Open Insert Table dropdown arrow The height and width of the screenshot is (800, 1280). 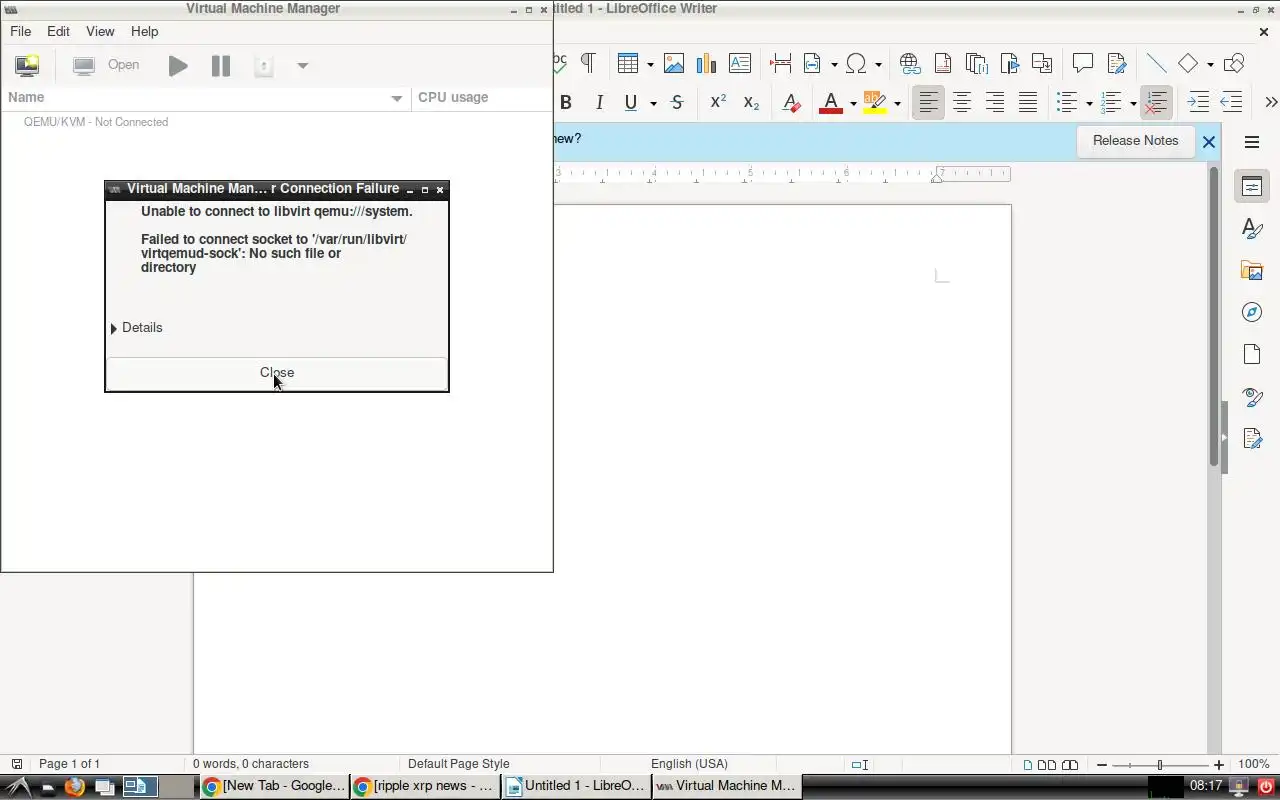[650, 64]
